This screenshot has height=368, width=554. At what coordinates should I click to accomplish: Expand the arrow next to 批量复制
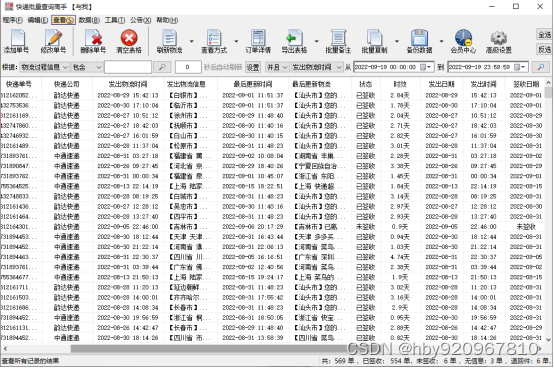(x=396, y=41)
